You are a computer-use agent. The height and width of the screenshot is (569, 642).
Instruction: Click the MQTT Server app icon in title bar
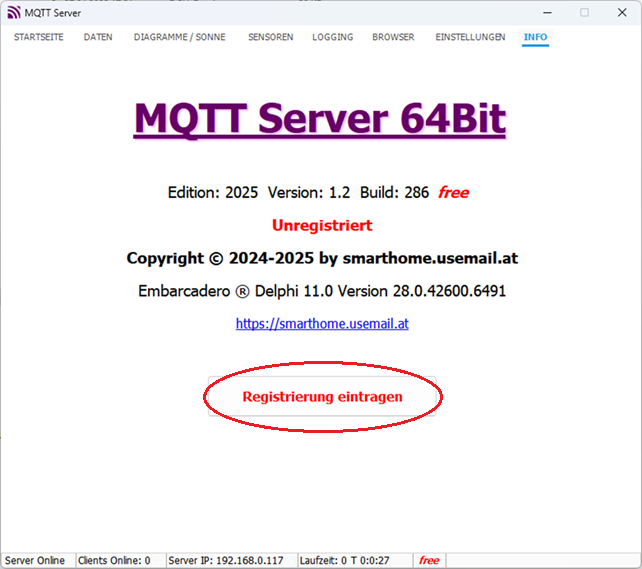(x=13, y=13)
